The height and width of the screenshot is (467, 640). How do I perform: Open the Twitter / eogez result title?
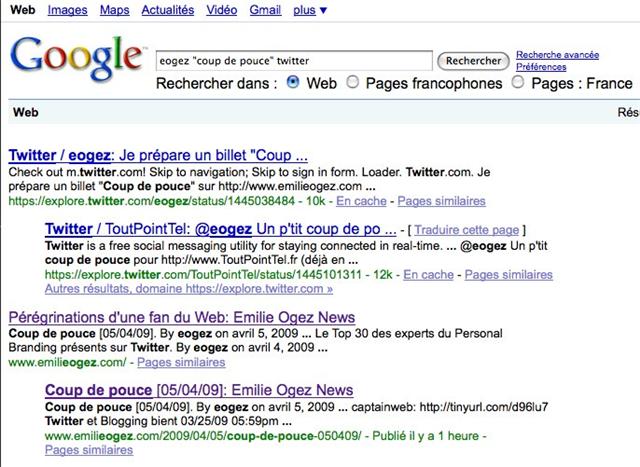(x=158, y=155)
